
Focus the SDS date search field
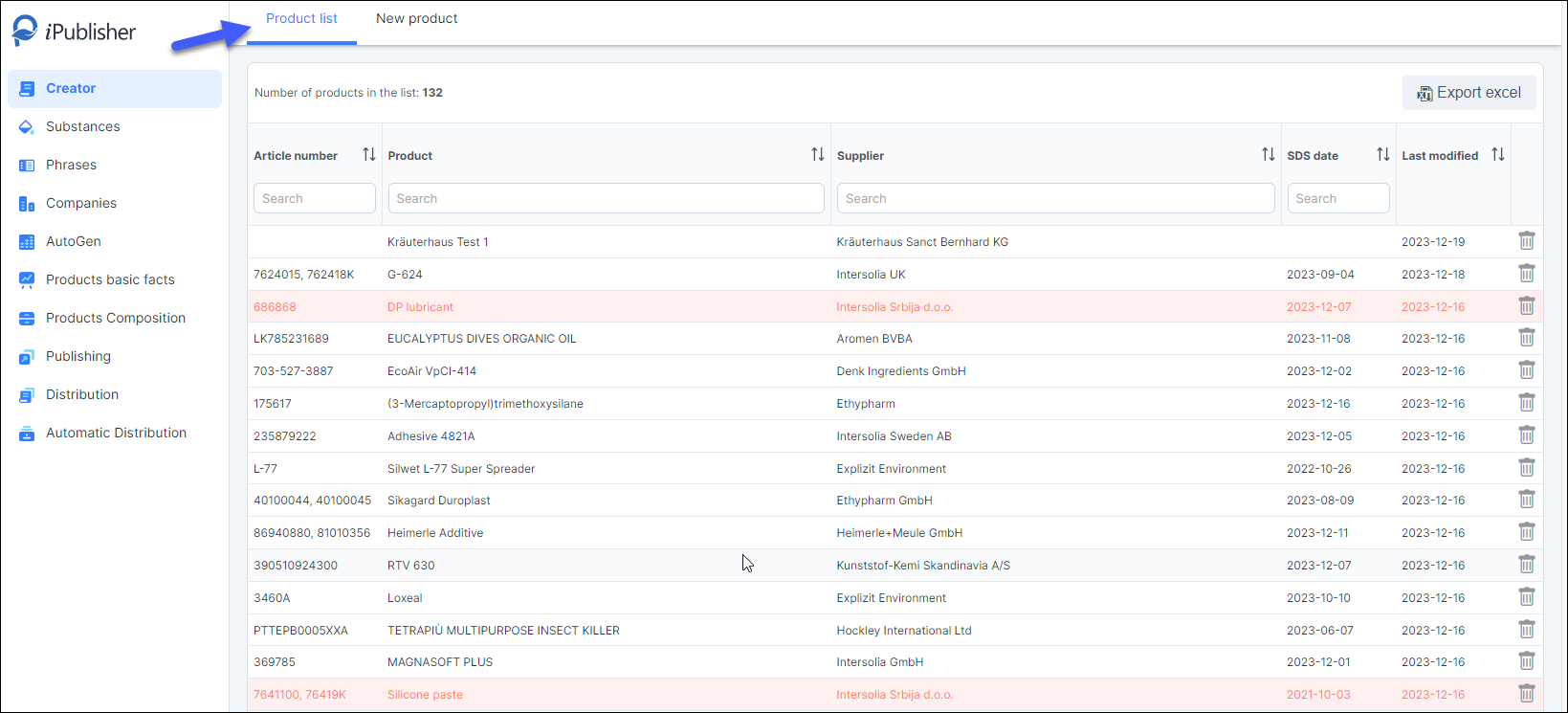(1338, 198)
